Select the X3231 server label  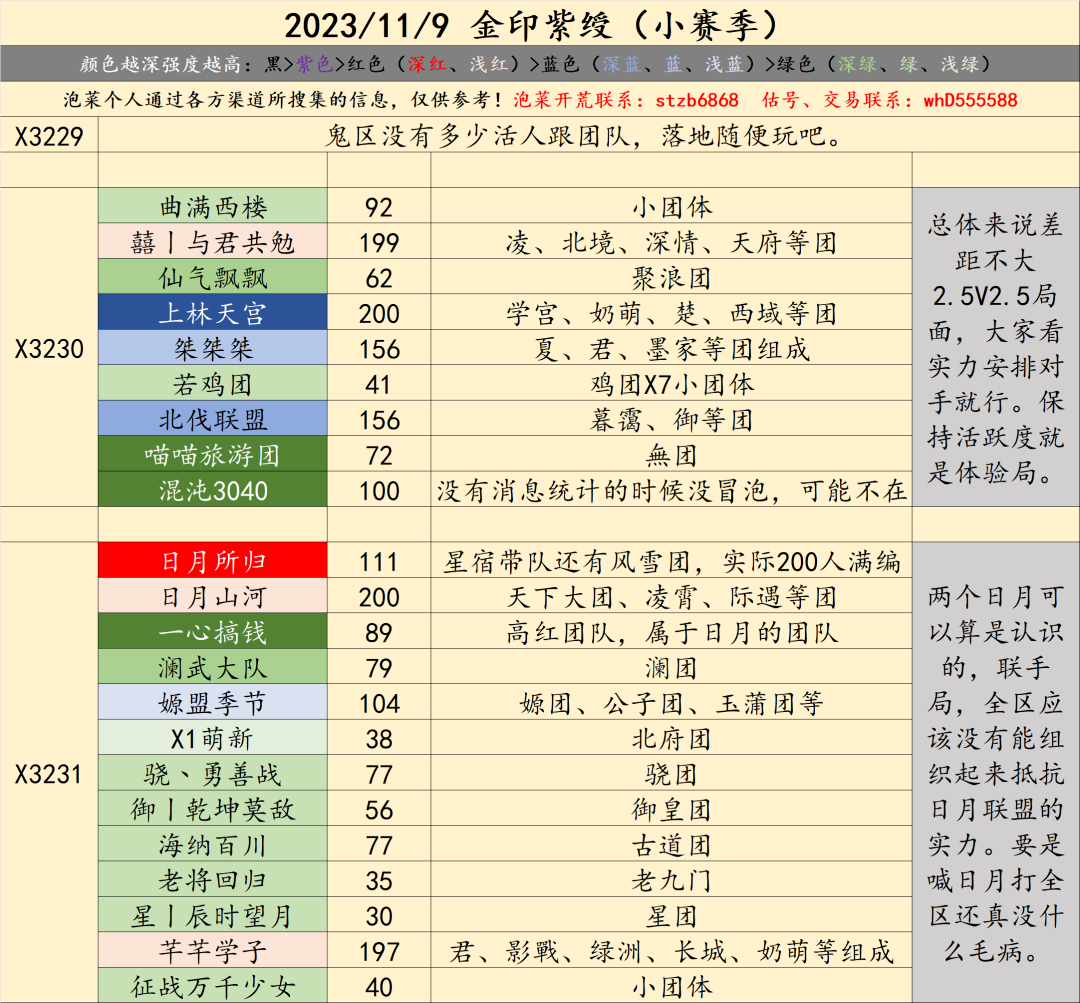49,774
